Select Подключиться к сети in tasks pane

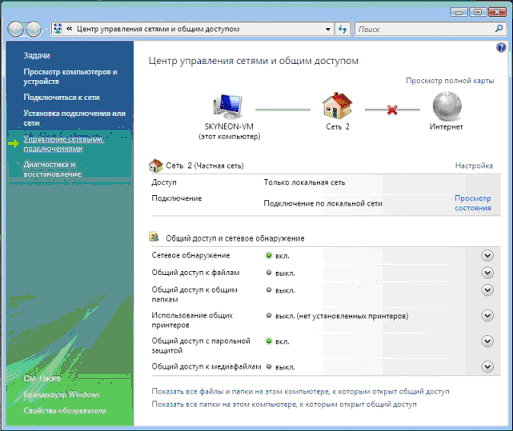[x=61, y=97]
